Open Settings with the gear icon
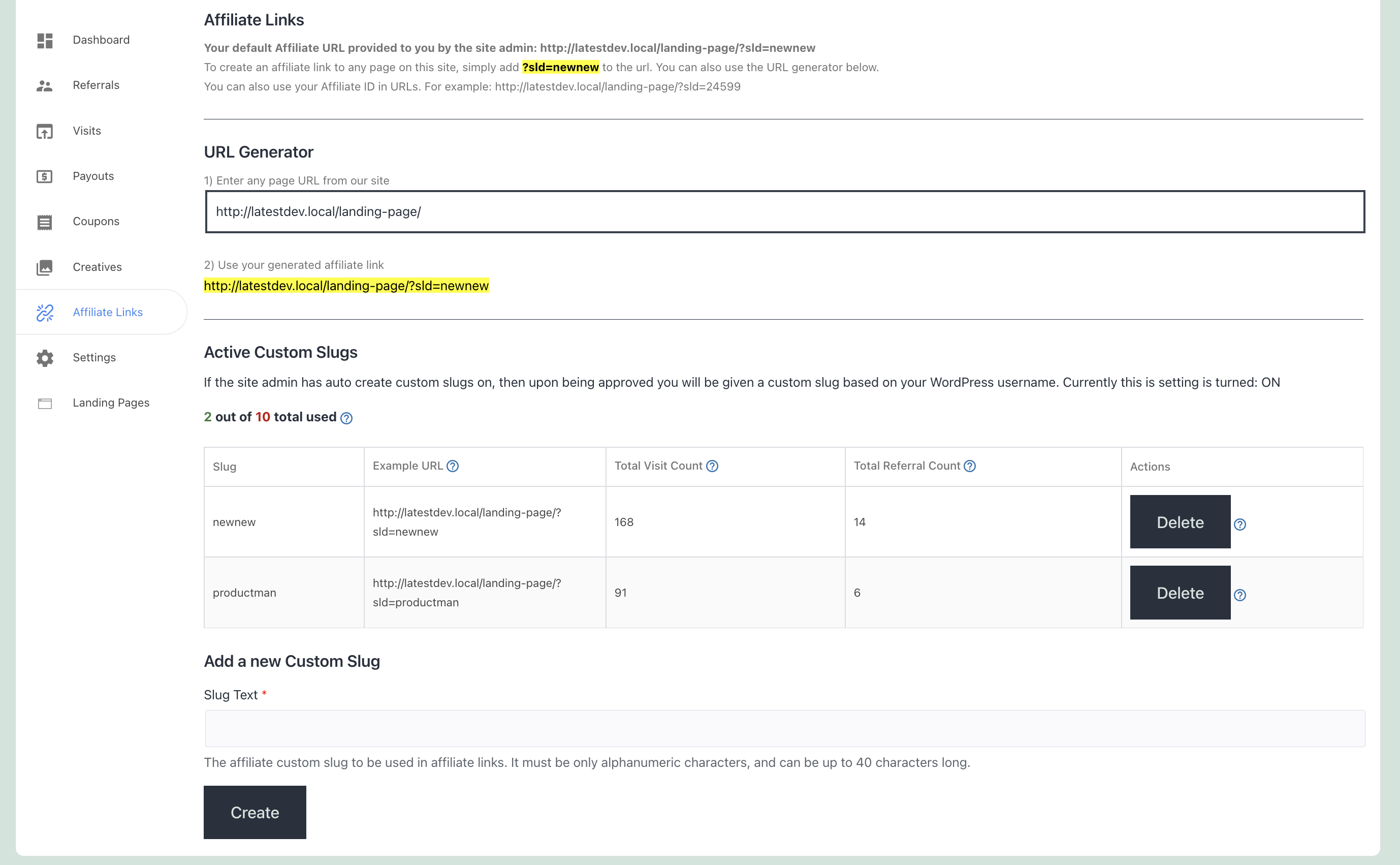The image size is (1400, 865). [x=45, y=358]
